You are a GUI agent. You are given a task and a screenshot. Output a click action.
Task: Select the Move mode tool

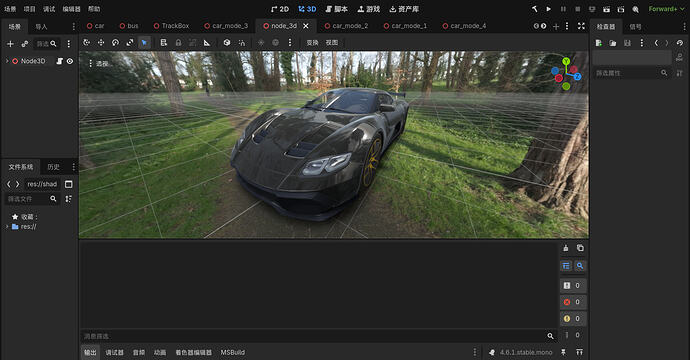pos(101,43)
